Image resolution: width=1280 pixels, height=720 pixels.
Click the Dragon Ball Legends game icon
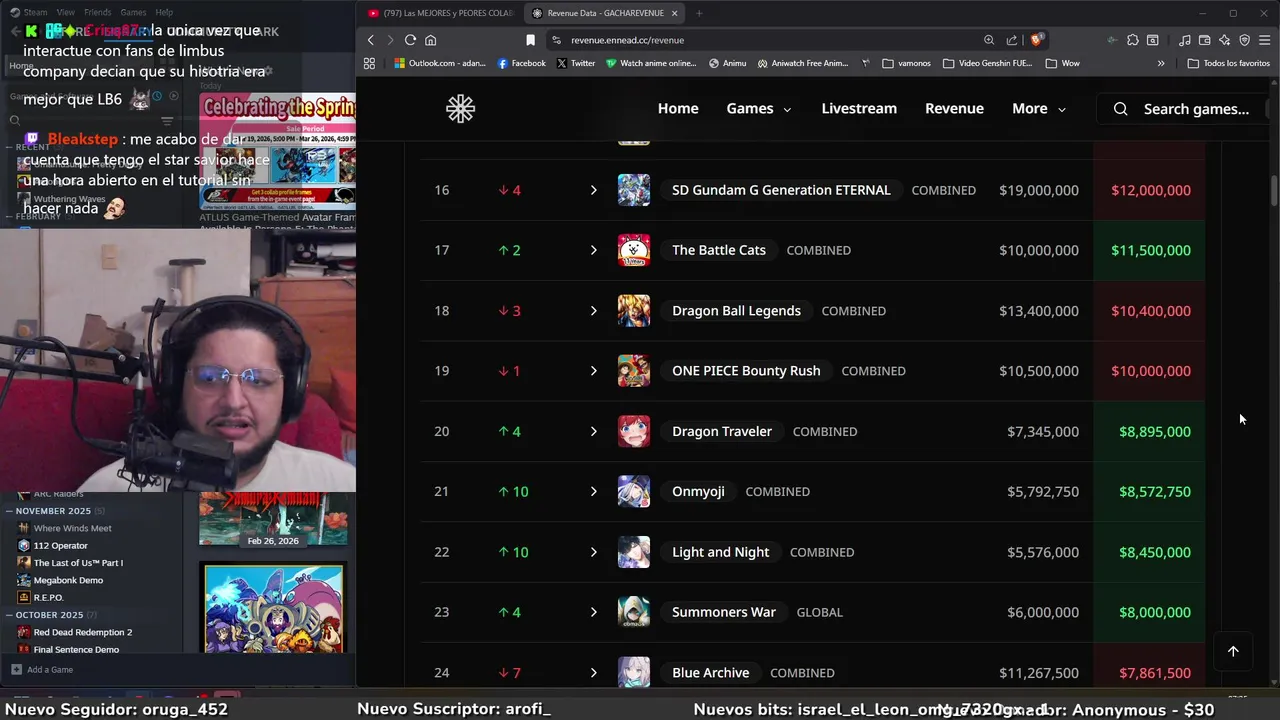(634, 311)
